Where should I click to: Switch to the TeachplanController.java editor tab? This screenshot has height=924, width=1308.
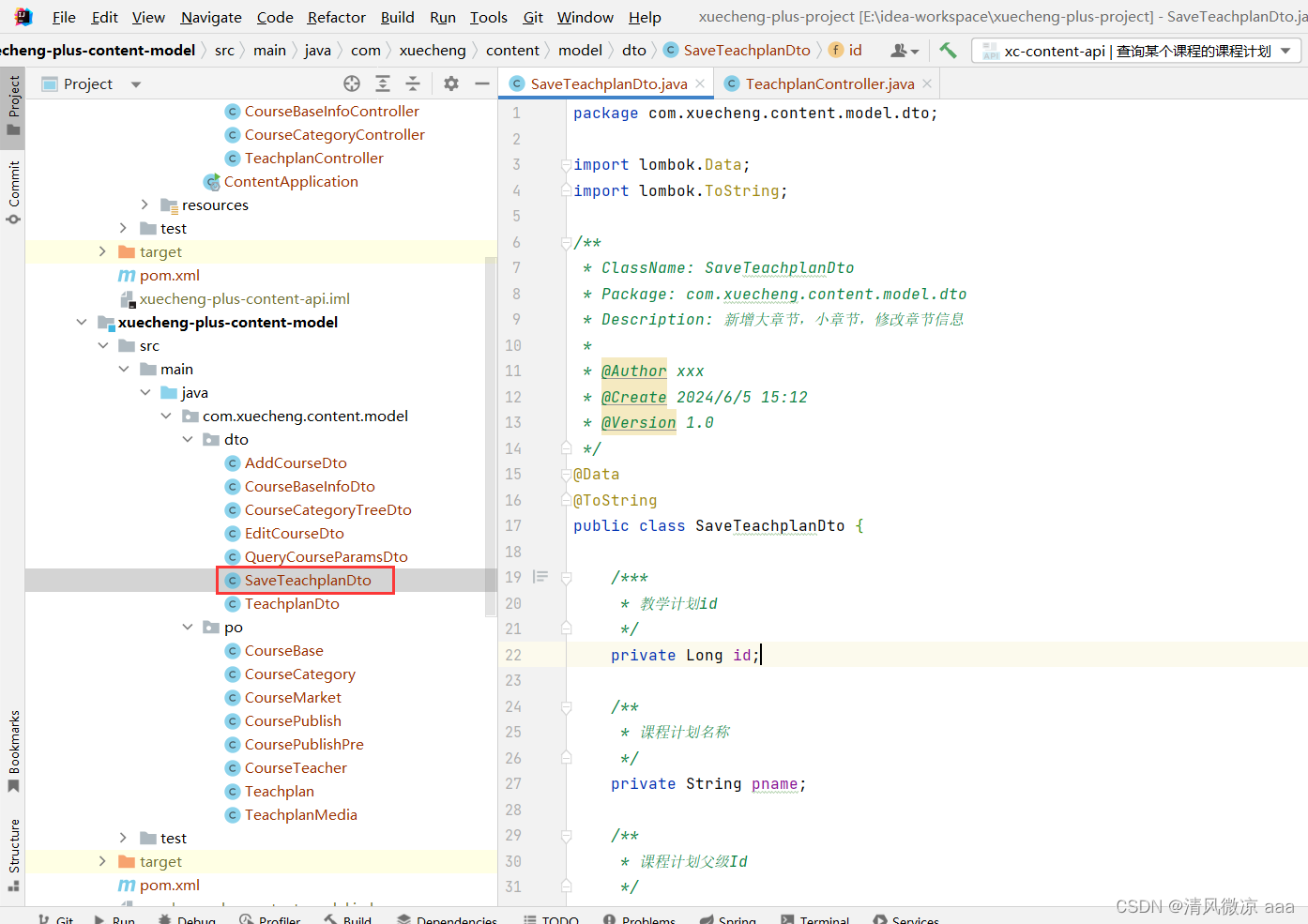coord(829,83)
